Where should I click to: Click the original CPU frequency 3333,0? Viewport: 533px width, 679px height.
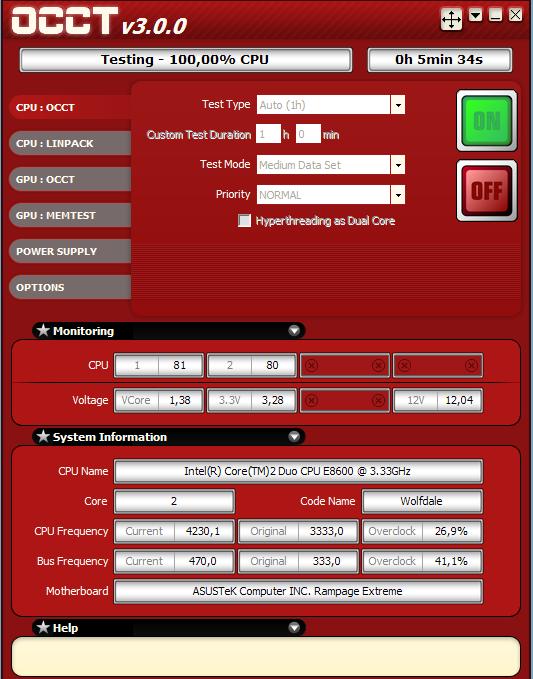[x=327, y=531]
